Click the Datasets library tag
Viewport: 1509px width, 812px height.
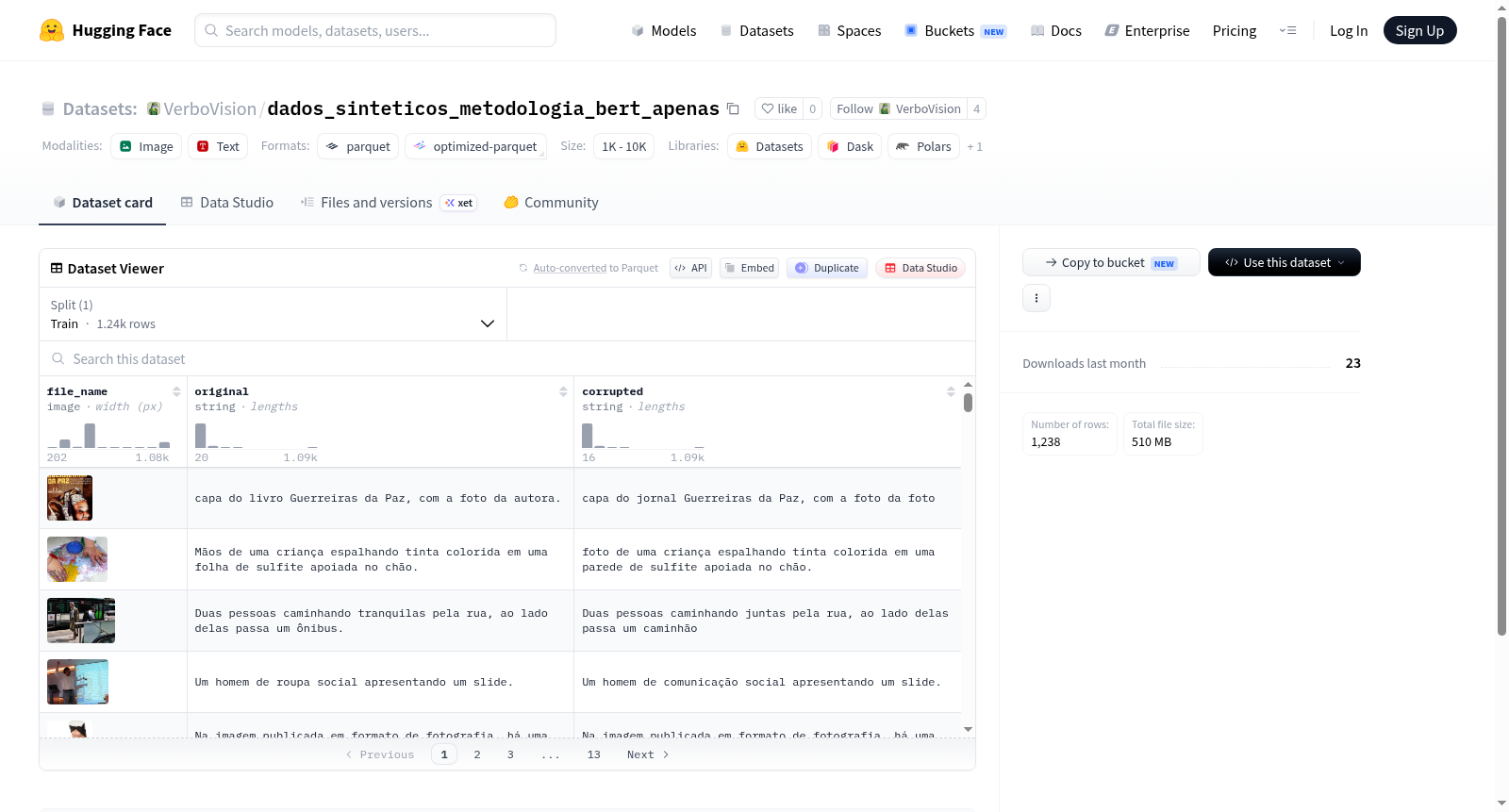pyautogui.click(x=770, y=146)
